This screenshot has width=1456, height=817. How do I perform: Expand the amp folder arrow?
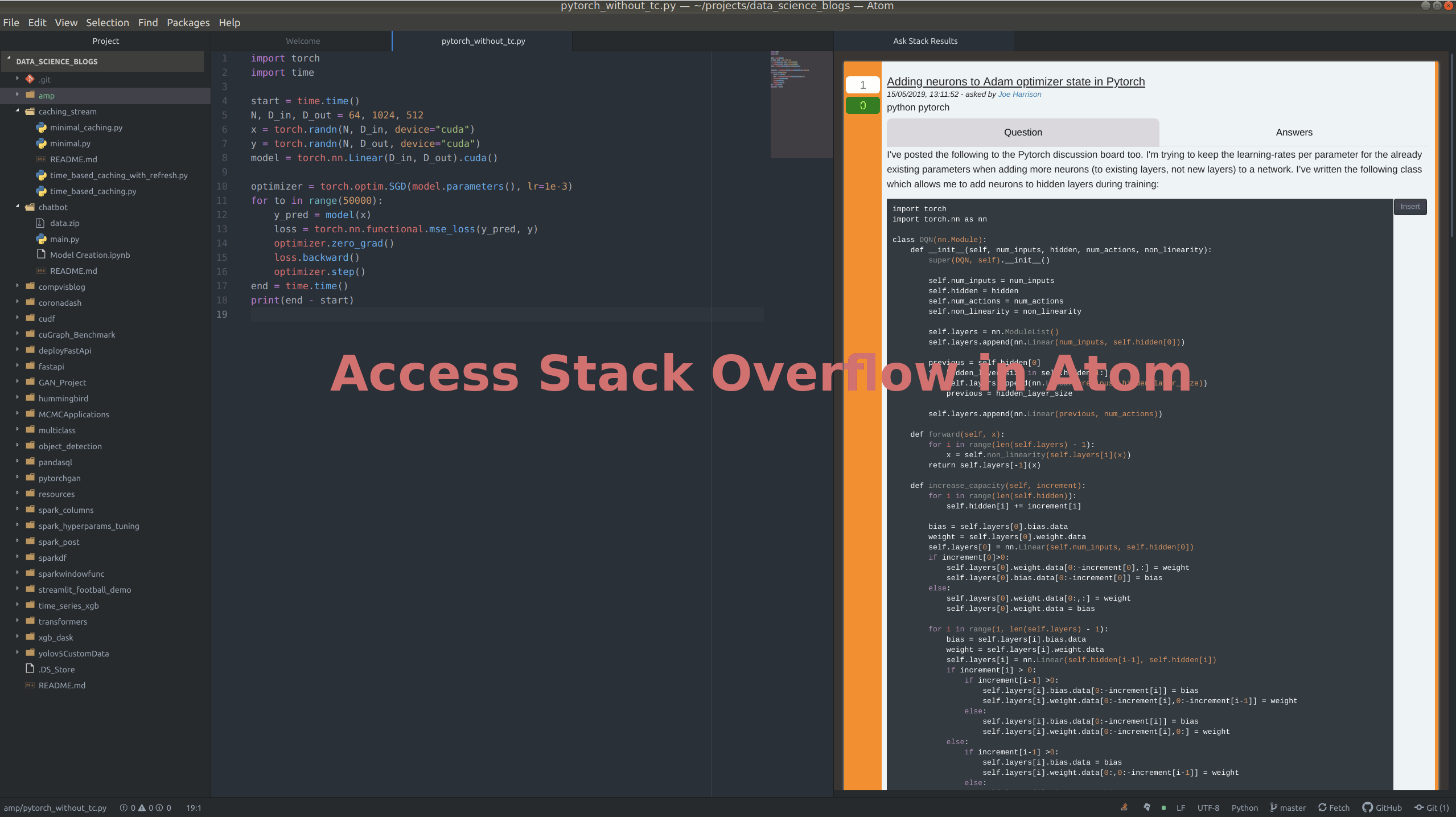[18, 95]
